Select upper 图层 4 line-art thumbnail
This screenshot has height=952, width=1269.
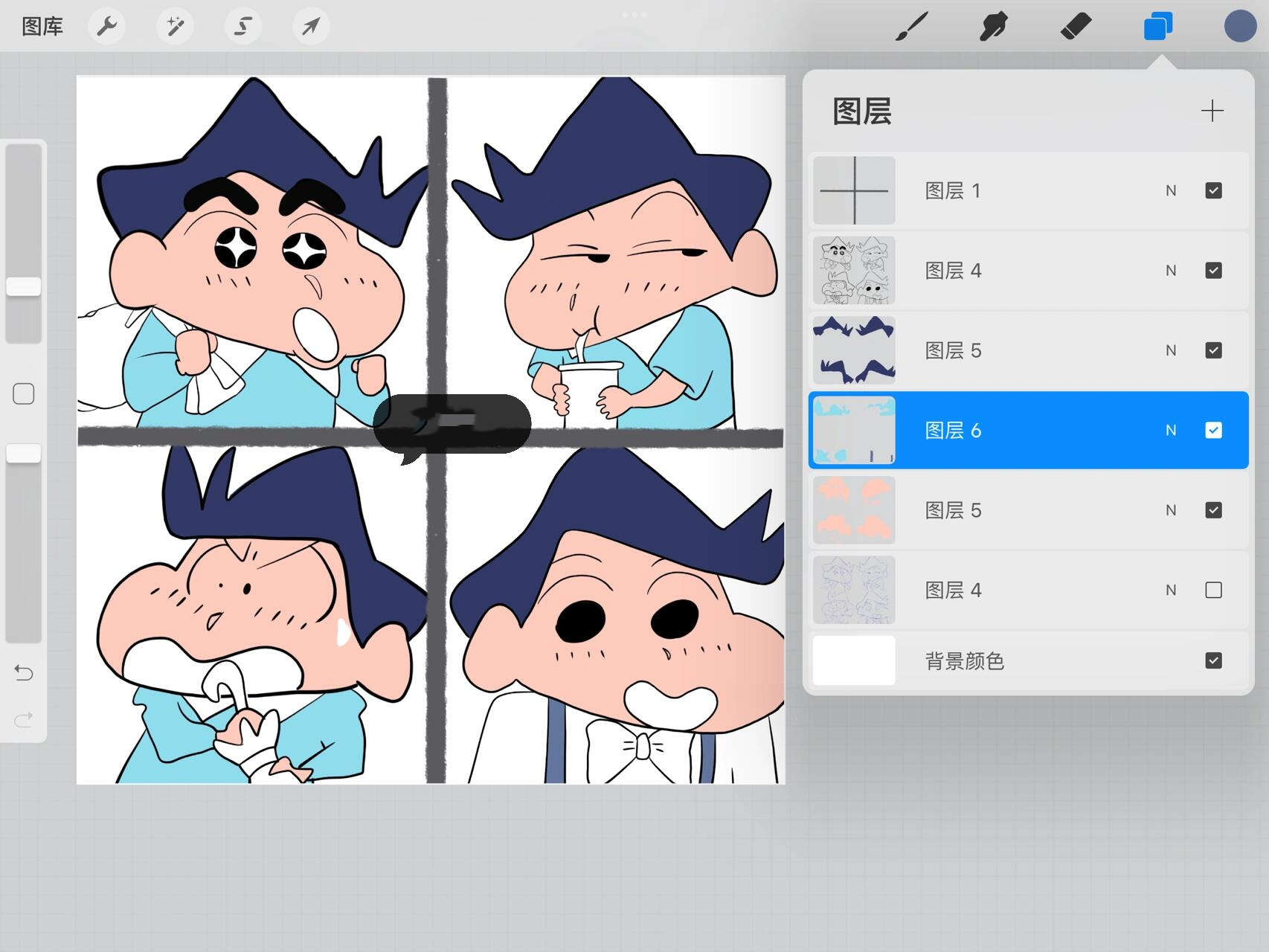(854, 271)
